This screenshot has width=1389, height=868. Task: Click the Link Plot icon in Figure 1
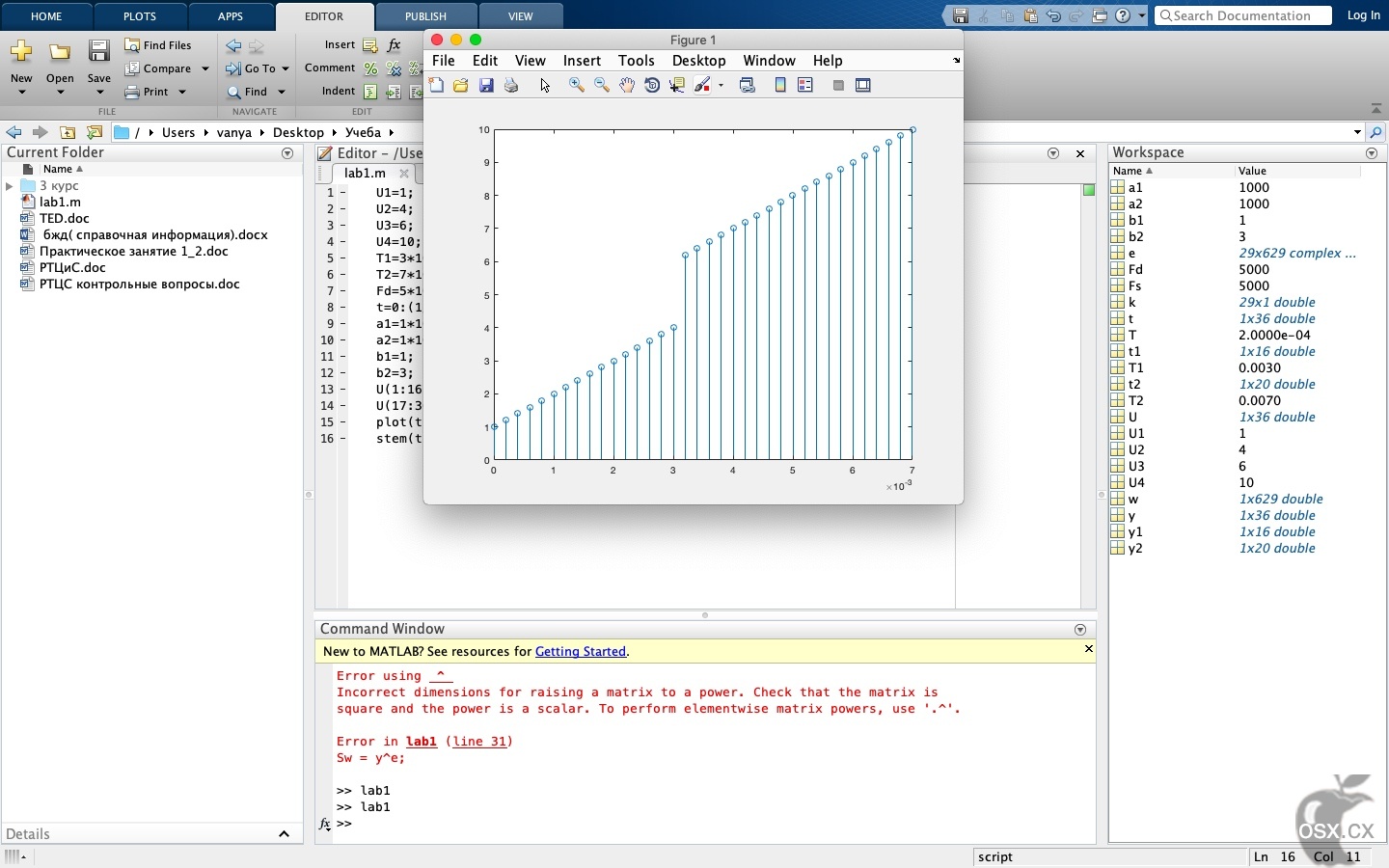(x=748, y=85)
